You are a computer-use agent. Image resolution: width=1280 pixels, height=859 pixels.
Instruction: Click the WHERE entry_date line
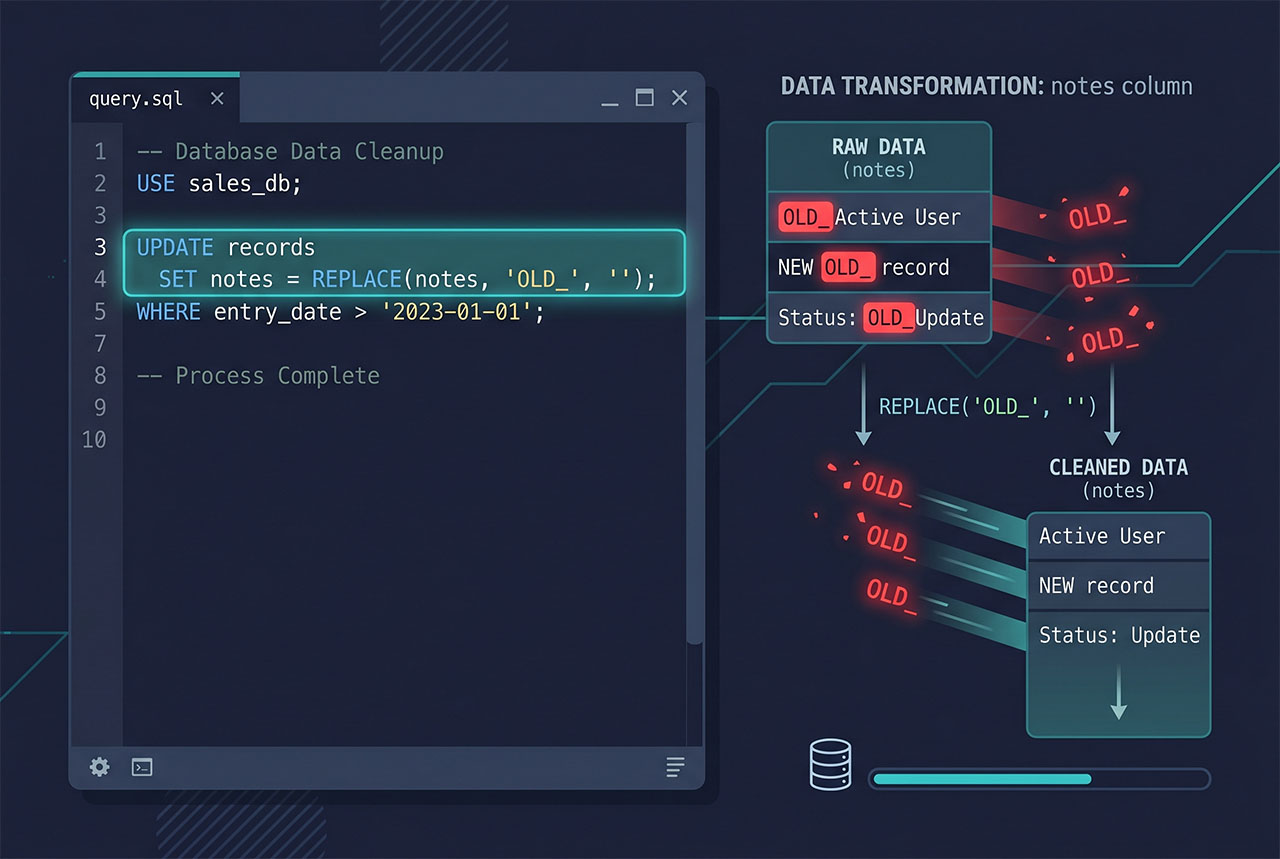341,311
